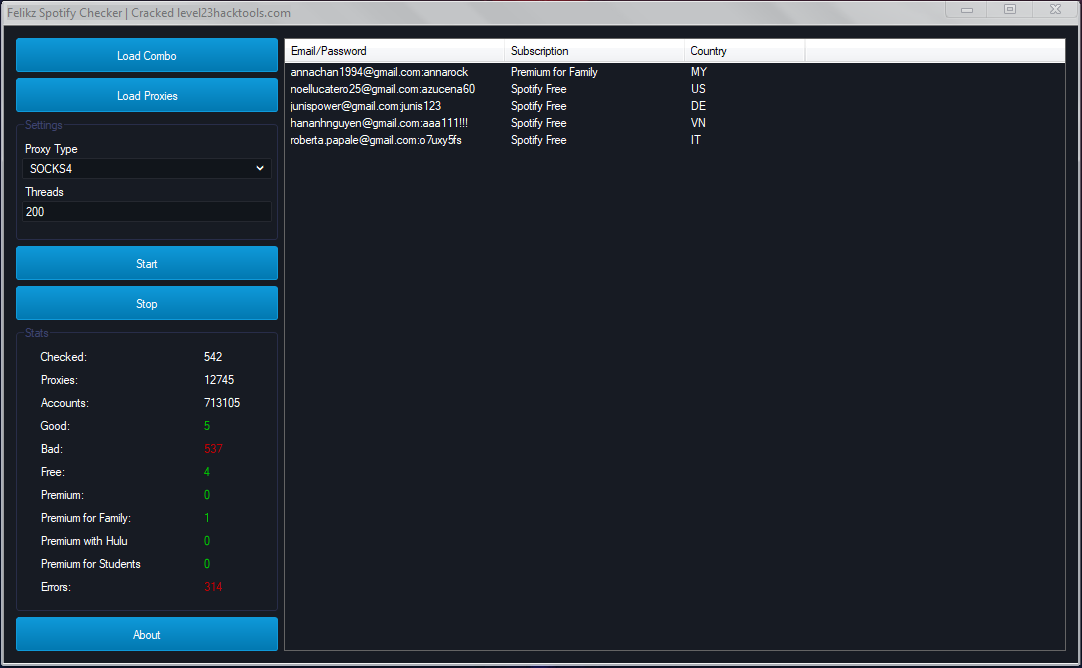
Task: Click the VN country cell
Action: pos(698,123)
